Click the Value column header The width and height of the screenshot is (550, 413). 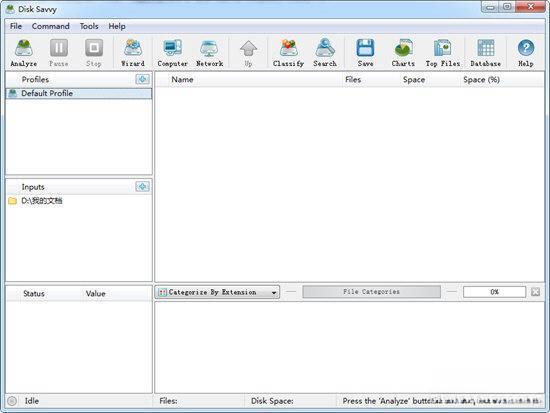95,294
